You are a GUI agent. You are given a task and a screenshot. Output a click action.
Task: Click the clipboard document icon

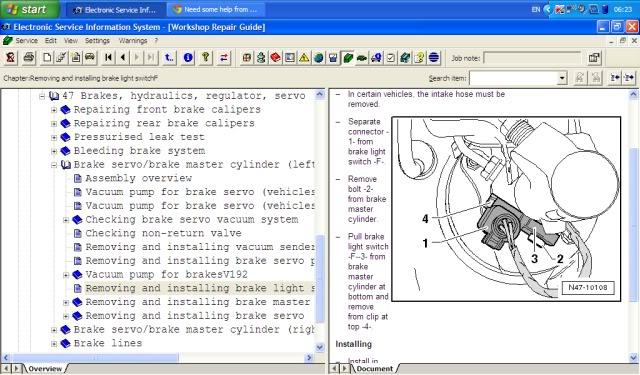pos(76,58)
